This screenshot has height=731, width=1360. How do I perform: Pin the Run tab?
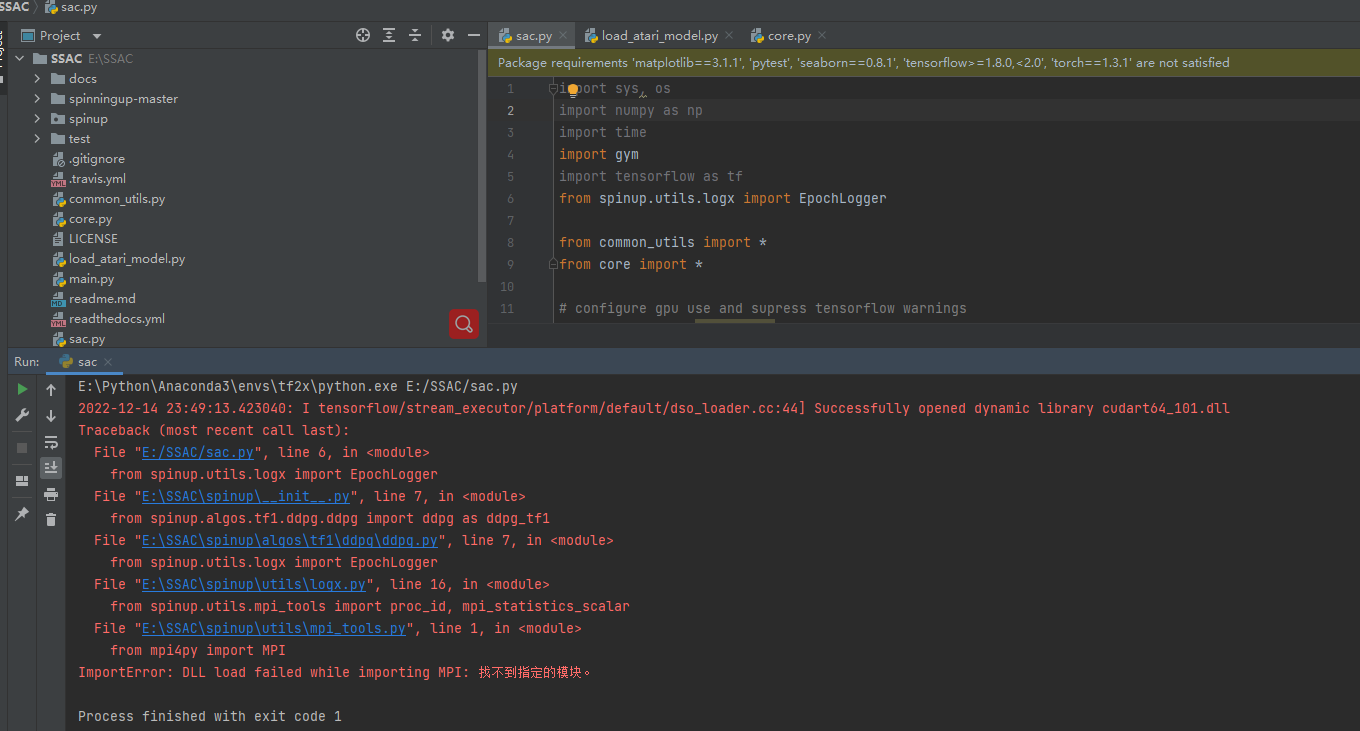coord(22,514)
